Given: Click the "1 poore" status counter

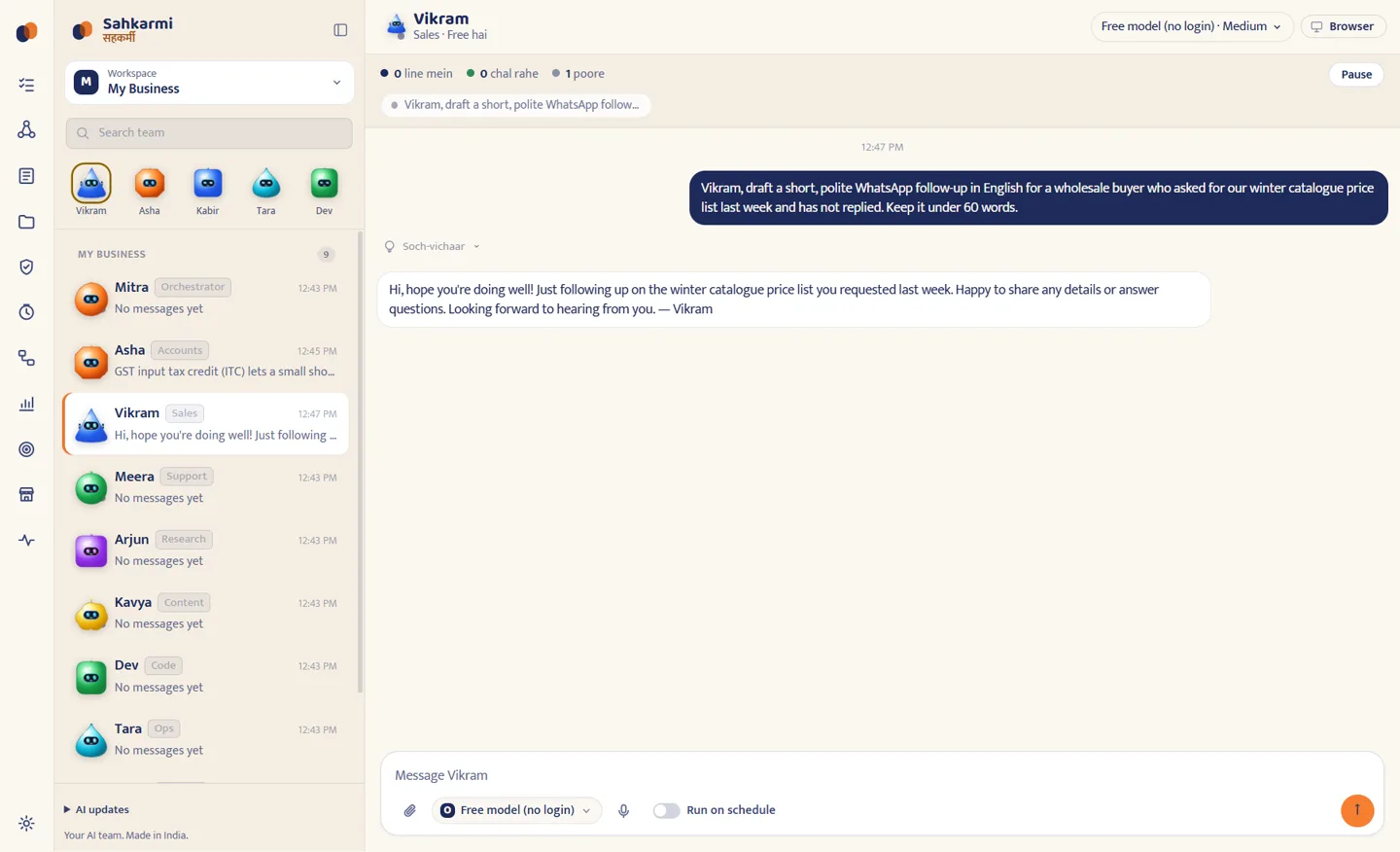Looking at the screenshot, I should pos(578,74).
